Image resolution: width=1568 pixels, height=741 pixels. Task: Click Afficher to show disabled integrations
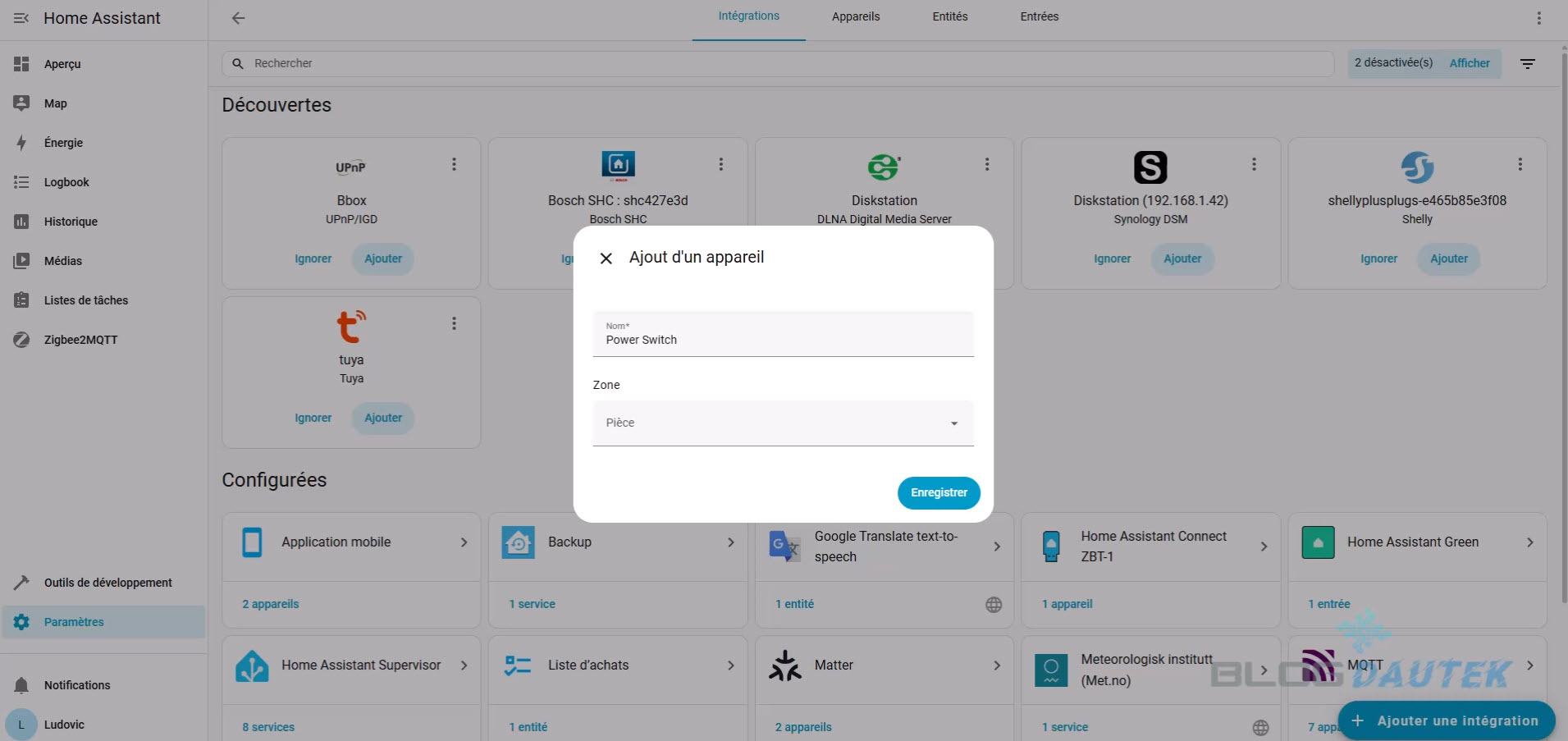[x=1469, y=63]
